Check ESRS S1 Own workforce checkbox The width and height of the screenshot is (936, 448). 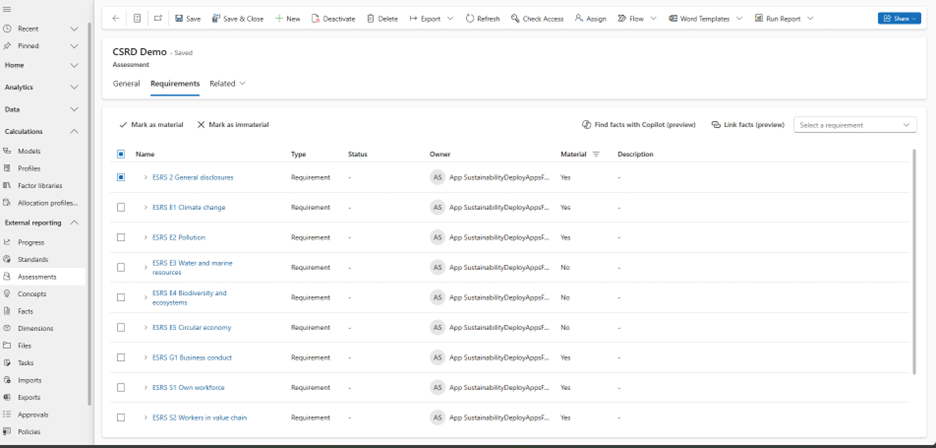tap(121, 388)
